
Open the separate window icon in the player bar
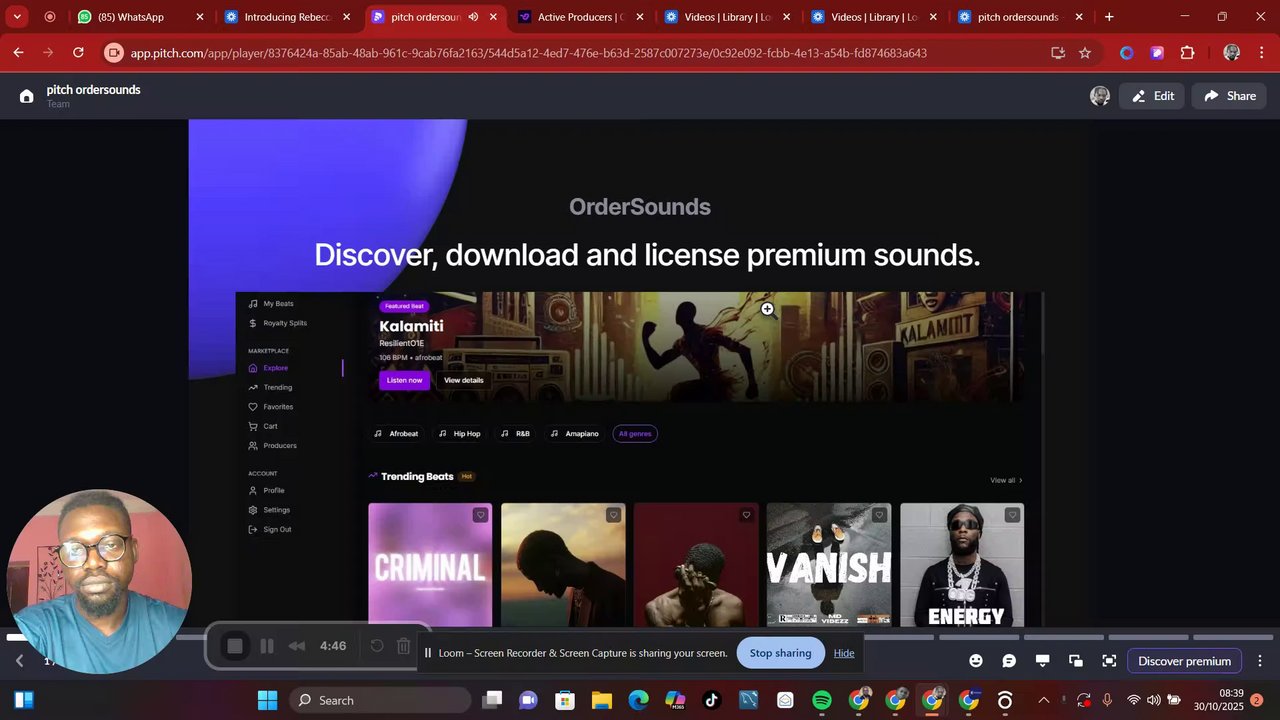tap(1076, 661)
